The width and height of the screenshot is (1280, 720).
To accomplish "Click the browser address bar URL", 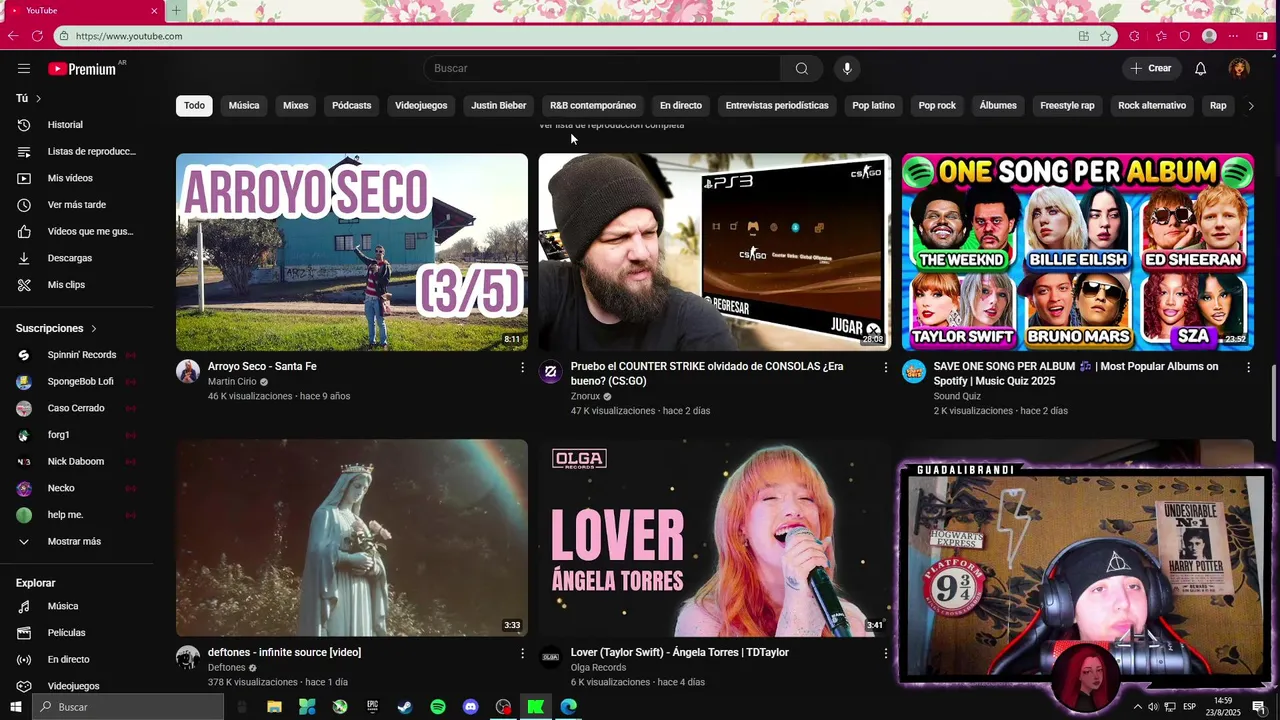I will coord(129,36).
